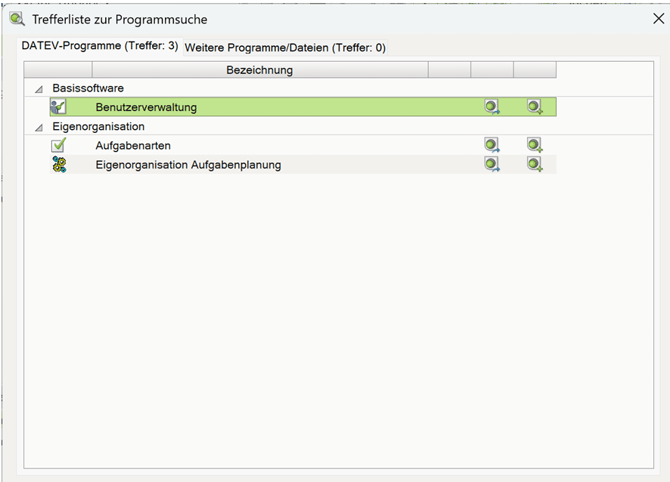Screen dimensions: 670x482
Task: Click the green-plus icon in Aufgabenarten row
Action: [x=535, y=146]
